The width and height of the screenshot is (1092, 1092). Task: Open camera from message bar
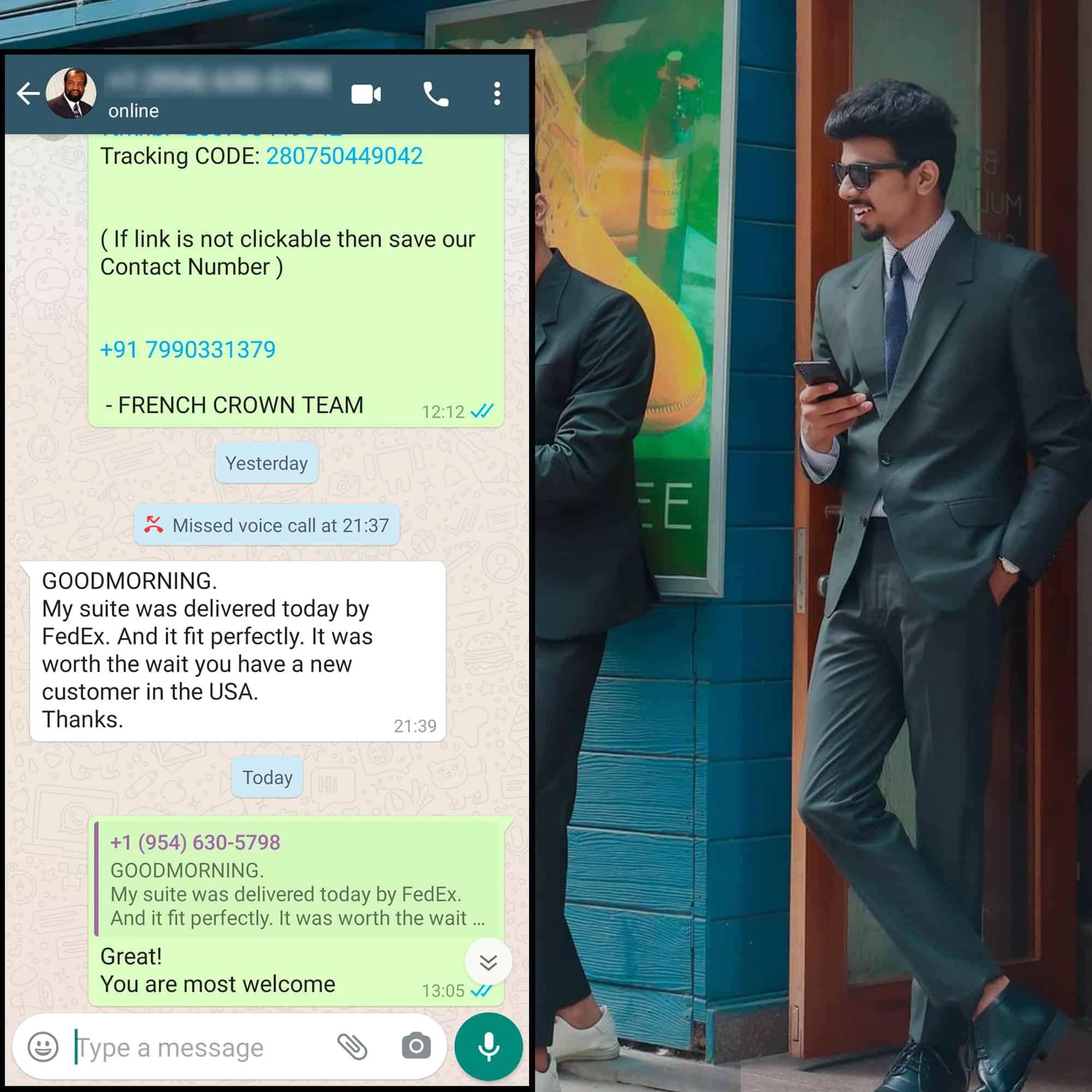[x=416, y=1046]
